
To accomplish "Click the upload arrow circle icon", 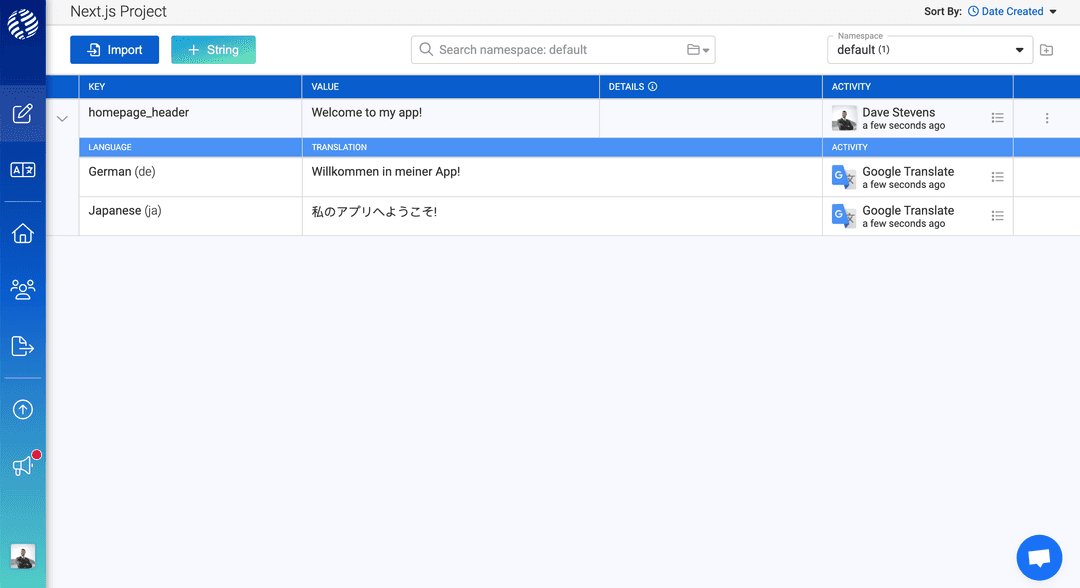I will pos(23,410).
